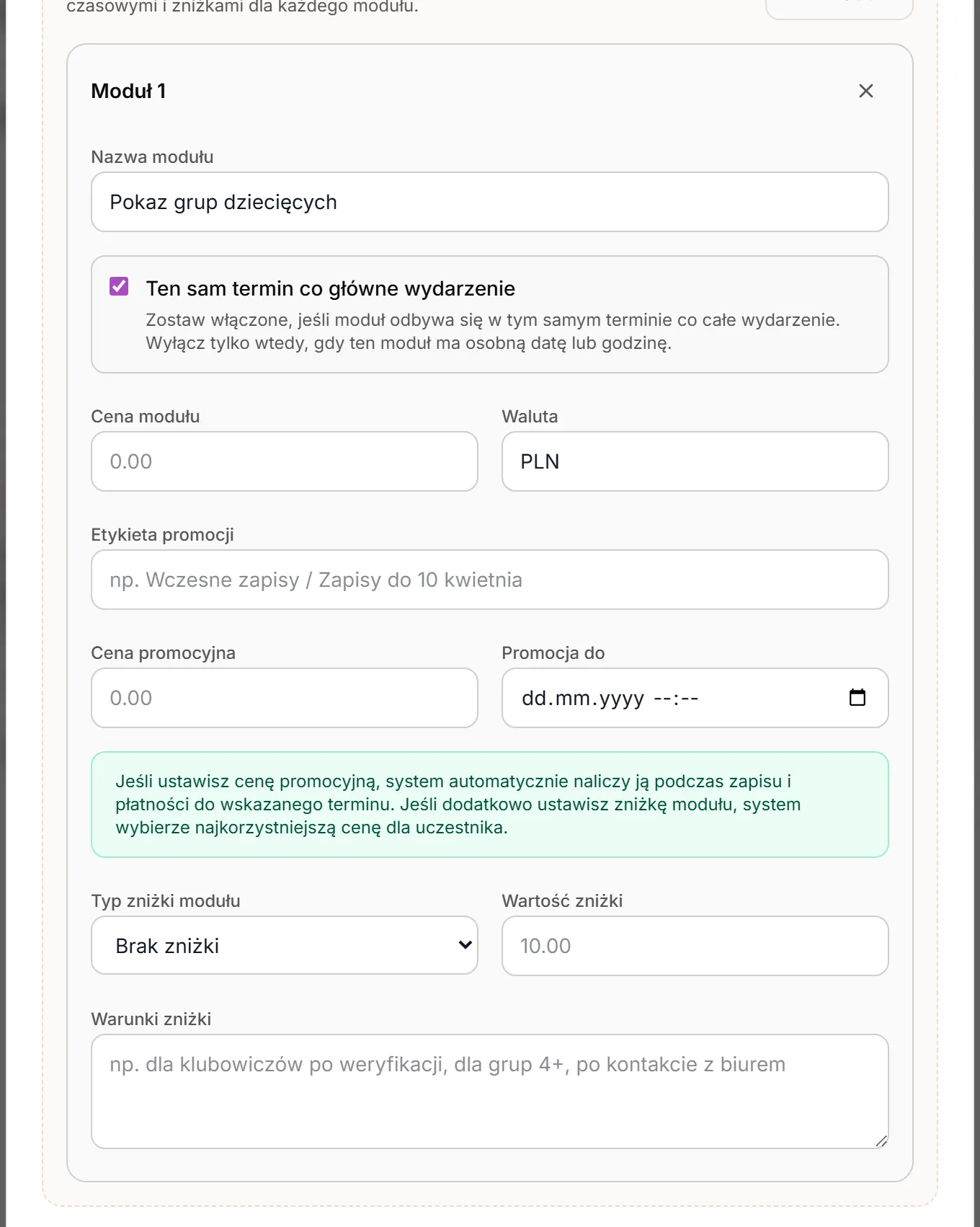980x1227 pixels.
Task: Click the Etykieta promocji input
Action: (490, 580)
